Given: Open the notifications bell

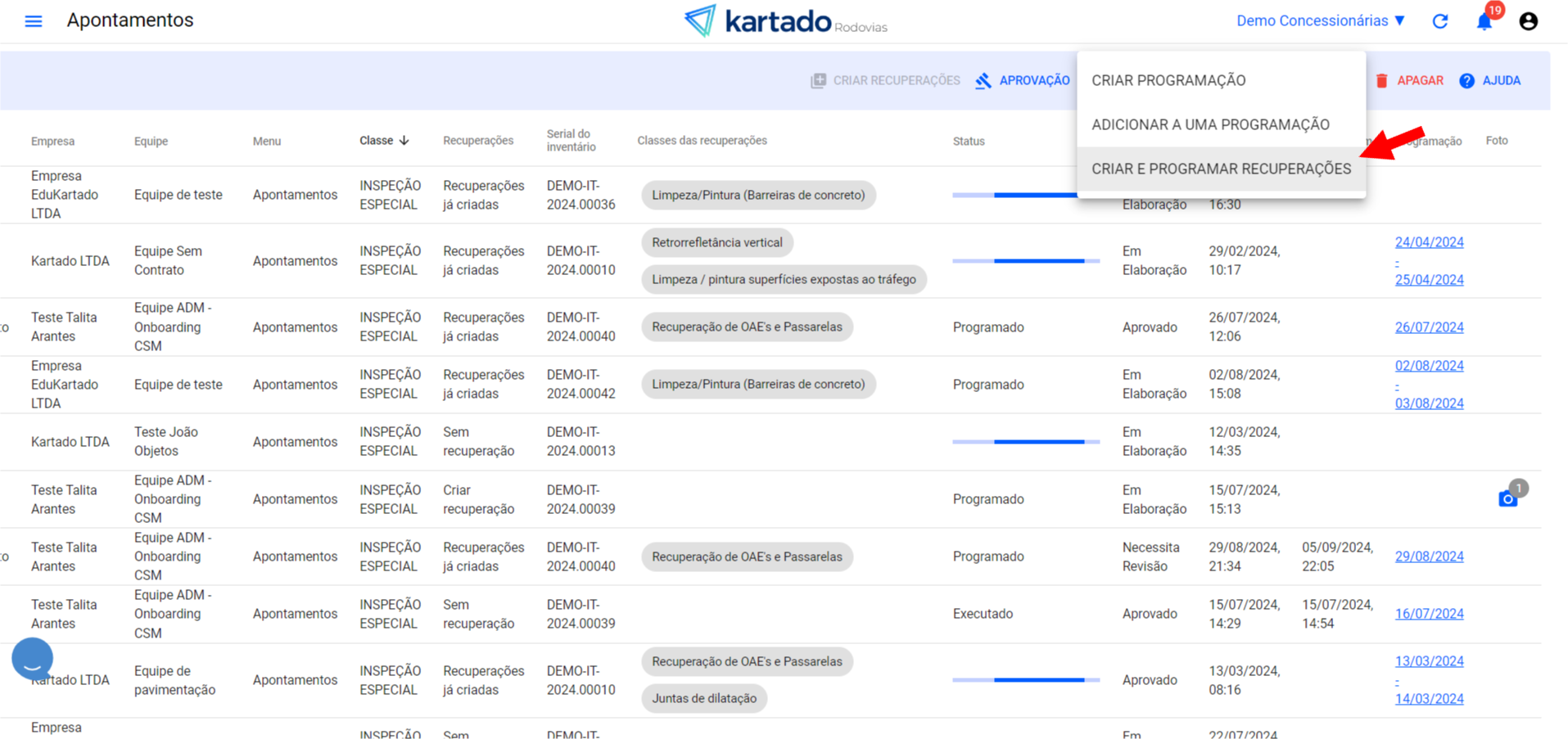Looking at the screenshot, I should 1484,21.
